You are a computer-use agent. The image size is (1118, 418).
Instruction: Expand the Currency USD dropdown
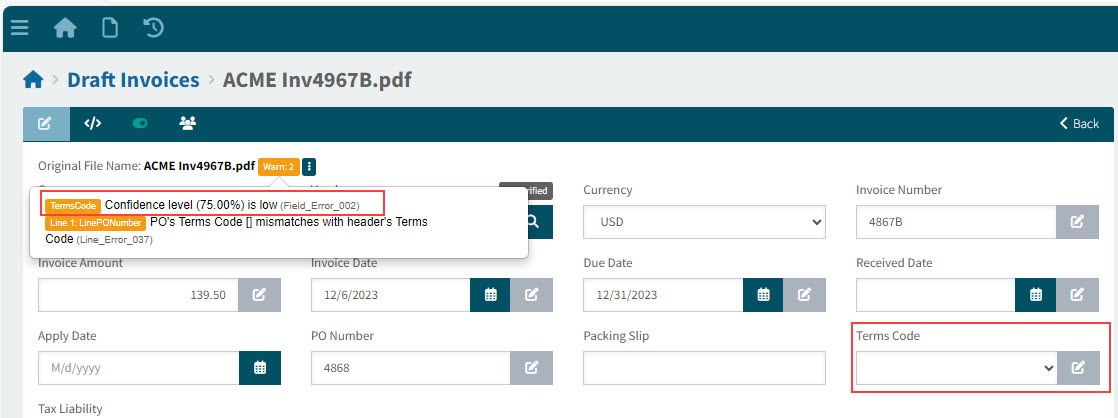coord(704,221)
